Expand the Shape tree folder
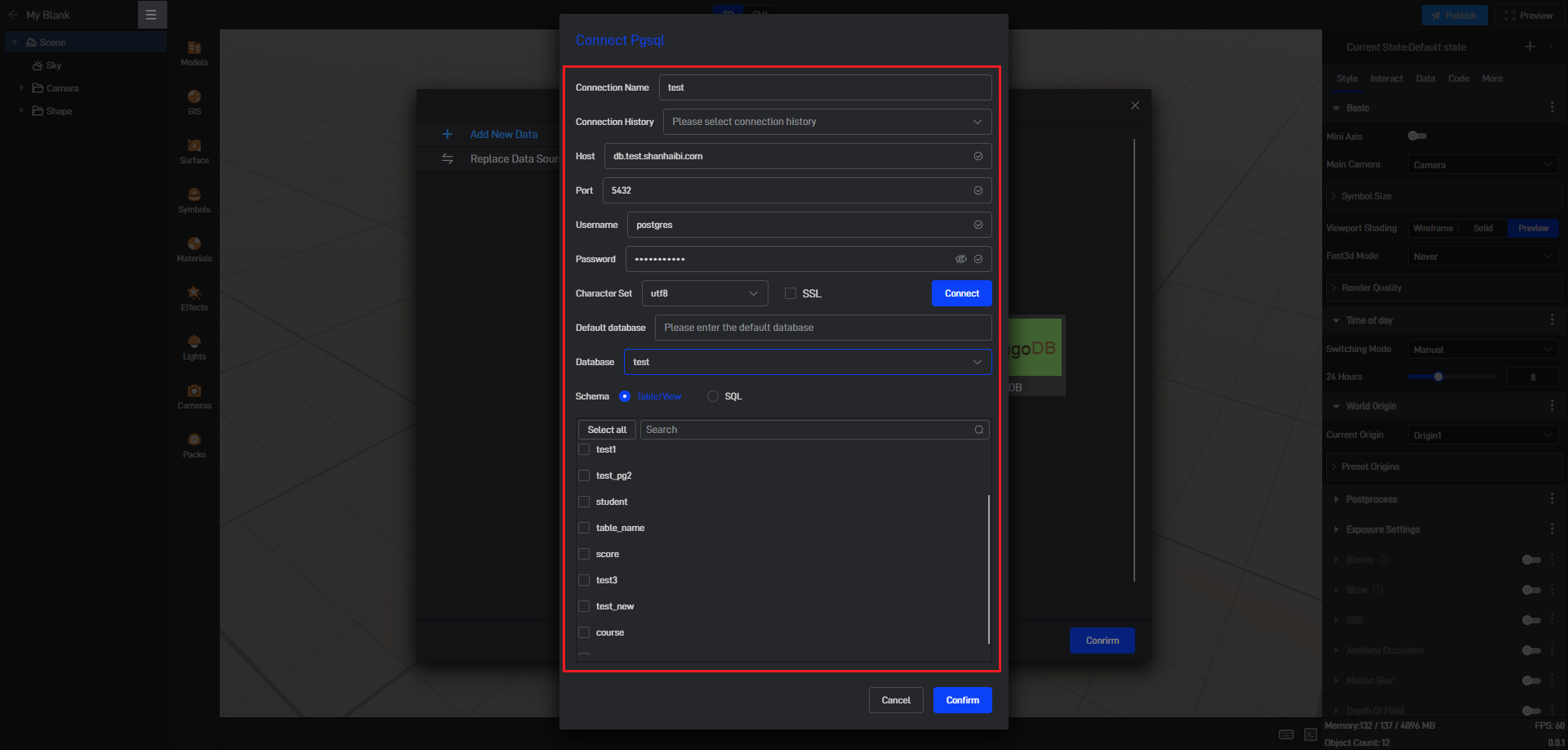 click(21, 110)
